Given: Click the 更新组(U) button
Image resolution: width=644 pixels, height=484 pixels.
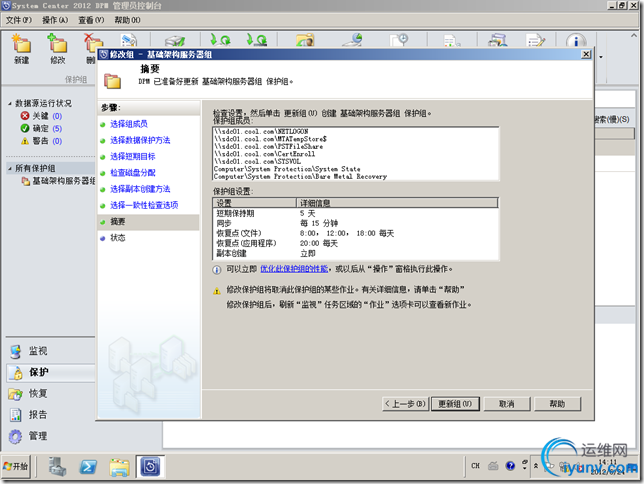Looking at the screenshot, I should [x=455, y=404].
